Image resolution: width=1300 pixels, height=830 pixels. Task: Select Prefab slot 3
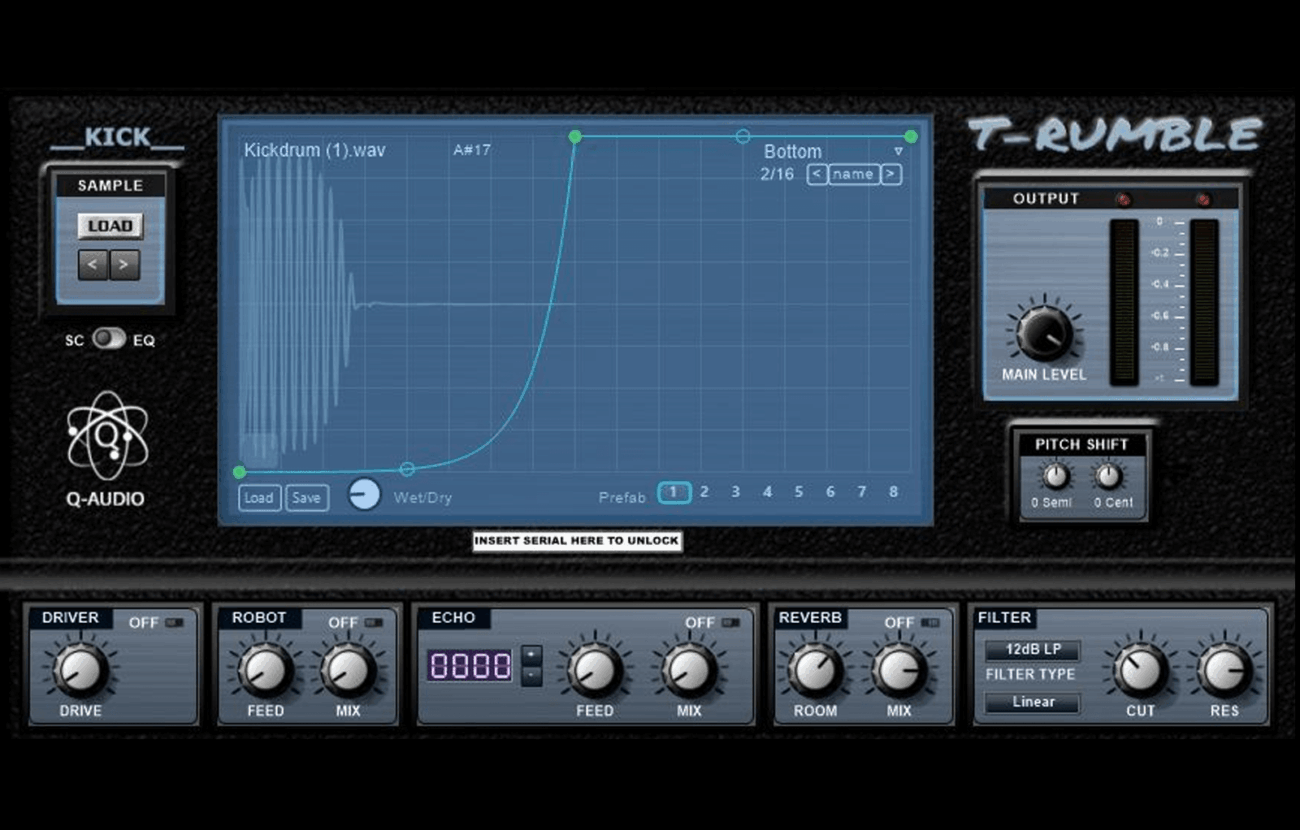point(736,492)
